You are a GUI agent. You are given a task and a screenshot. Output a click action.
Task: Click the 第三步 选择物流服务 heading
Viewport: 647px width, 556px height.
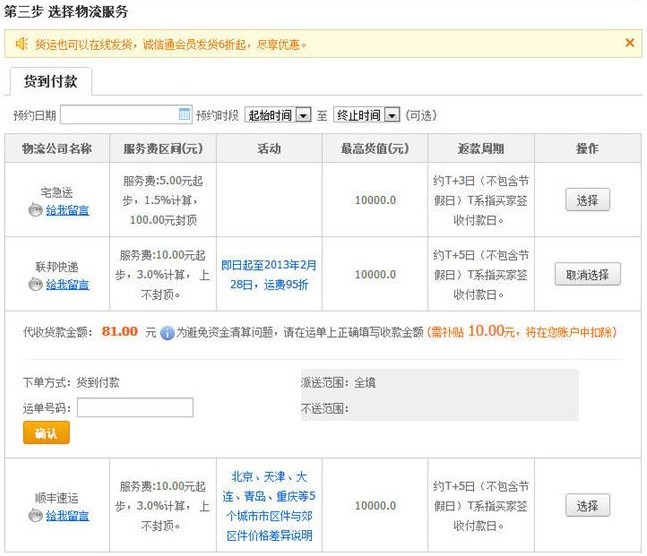(x=66, y=12)
